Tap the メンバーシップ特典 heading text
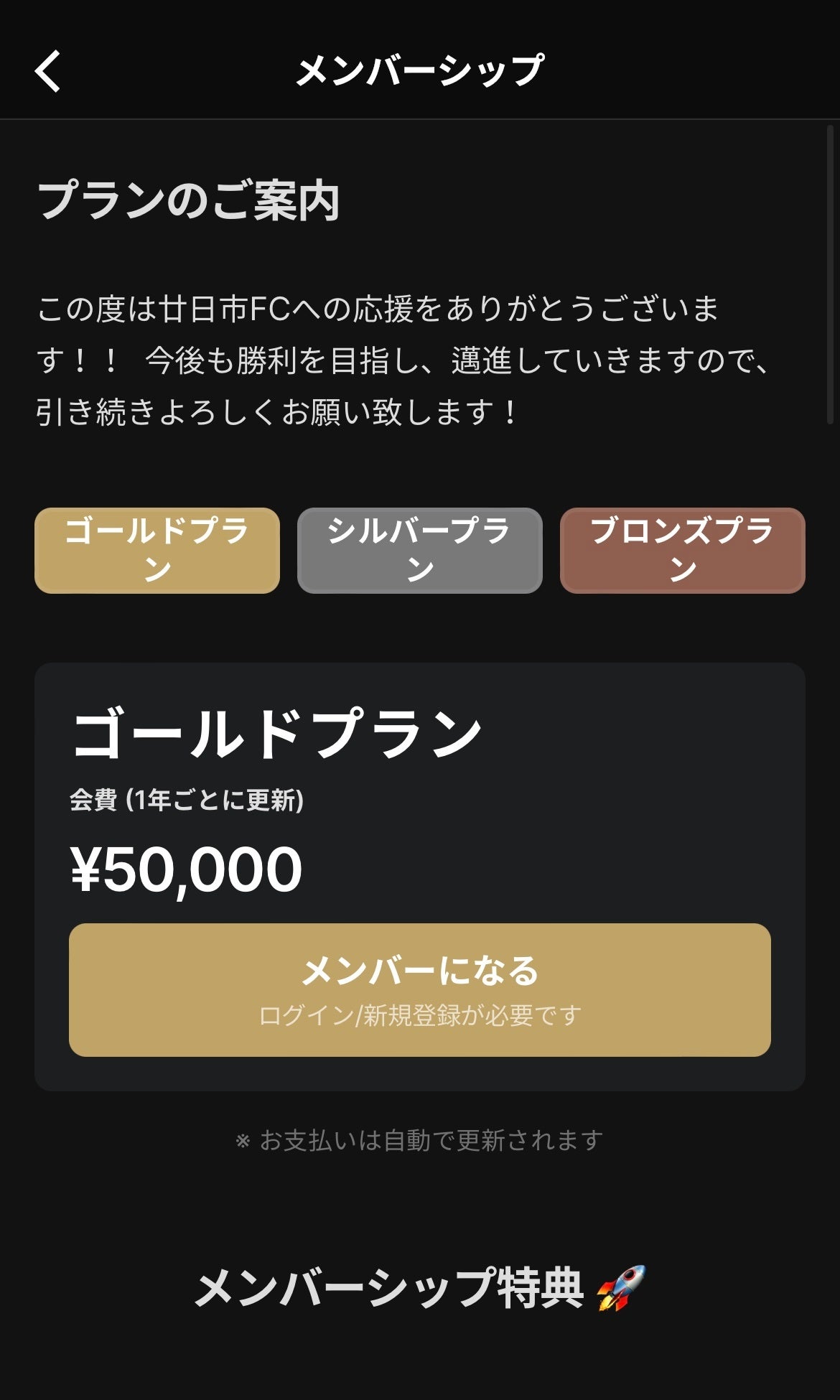Image resolution: width=840 pixels, height=1400 pixels. click(x=388, y=1289)
